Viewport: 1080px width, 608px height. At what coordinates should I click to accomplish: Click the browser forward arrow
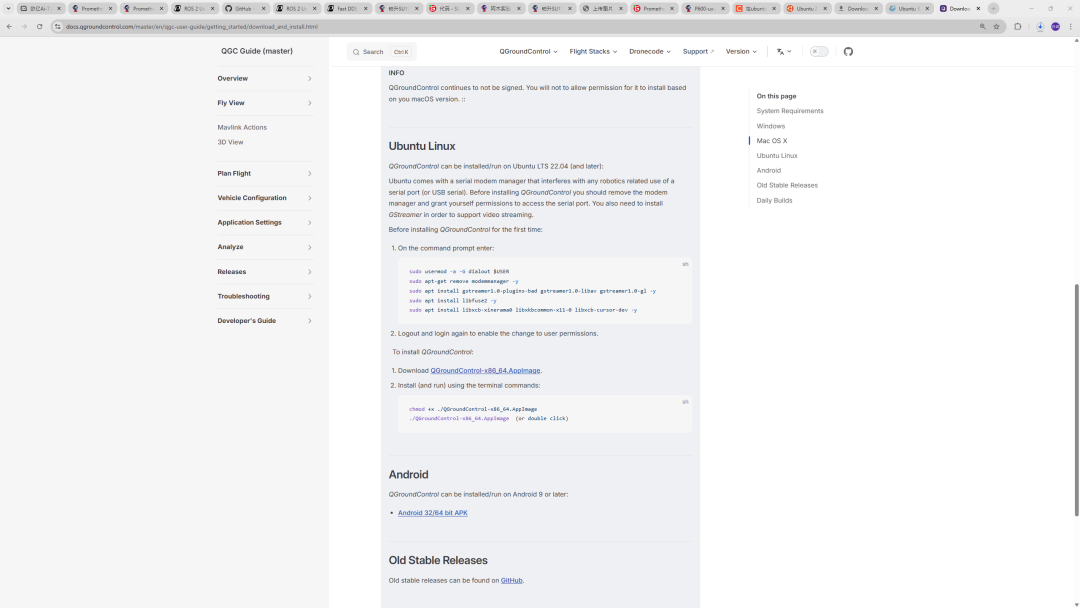click(24, 27)
